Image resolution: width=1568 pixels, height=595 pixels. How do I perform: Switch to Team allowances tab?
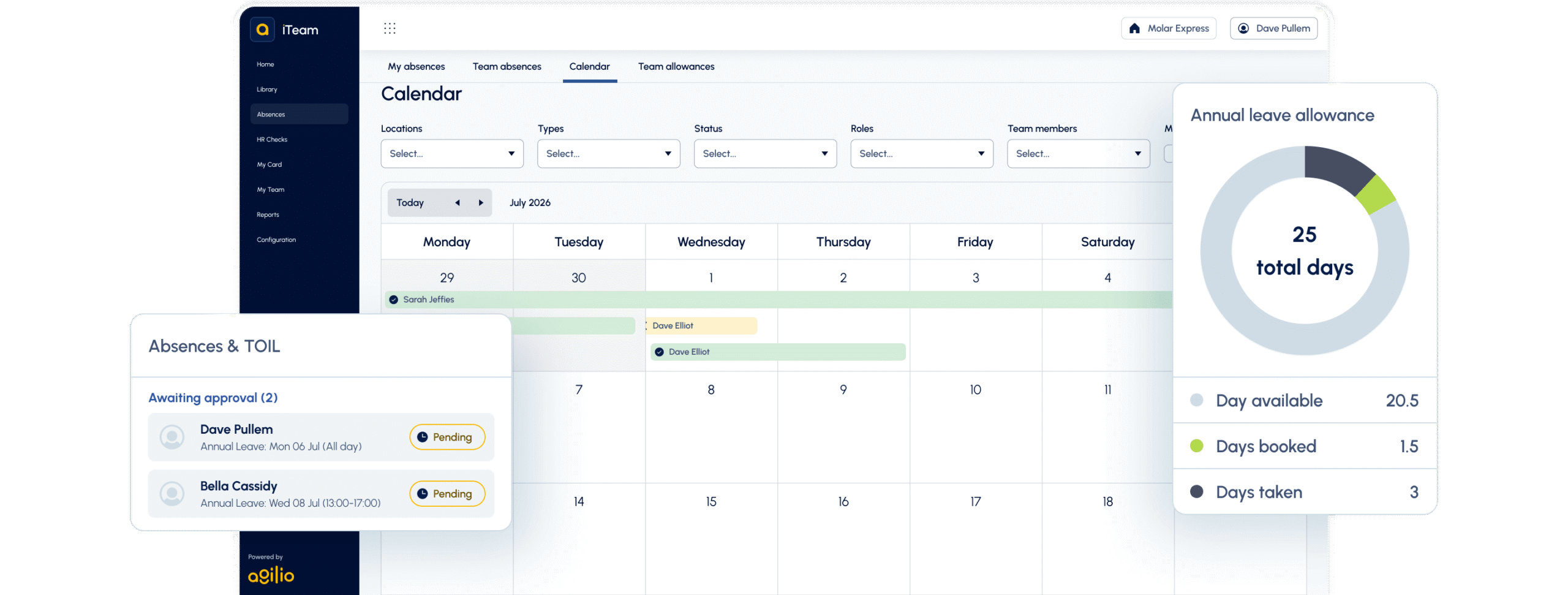click(x=676, y=66)
